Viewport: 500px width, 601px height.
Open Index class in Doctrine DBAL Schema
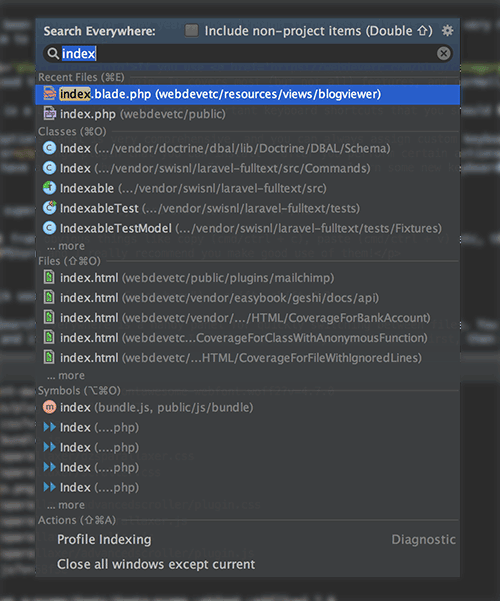(x=248, y=148)
